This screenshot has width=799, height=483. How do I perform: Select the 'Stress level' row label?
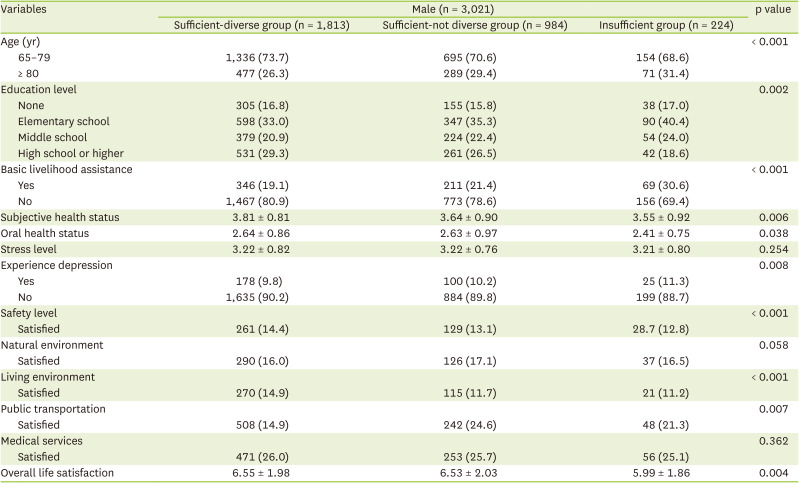[x=29, y=249]
